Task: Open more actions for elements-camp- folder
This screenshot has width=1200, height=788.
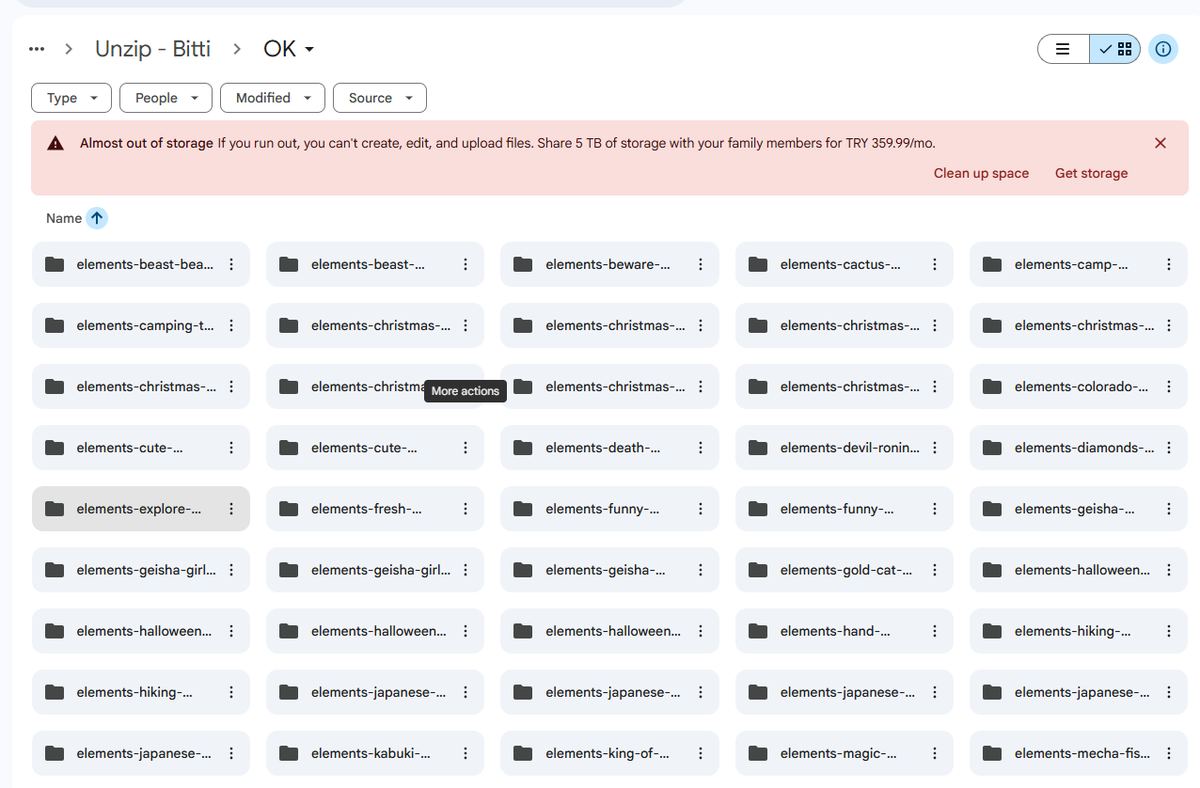Action: [x=1169, y=264]
